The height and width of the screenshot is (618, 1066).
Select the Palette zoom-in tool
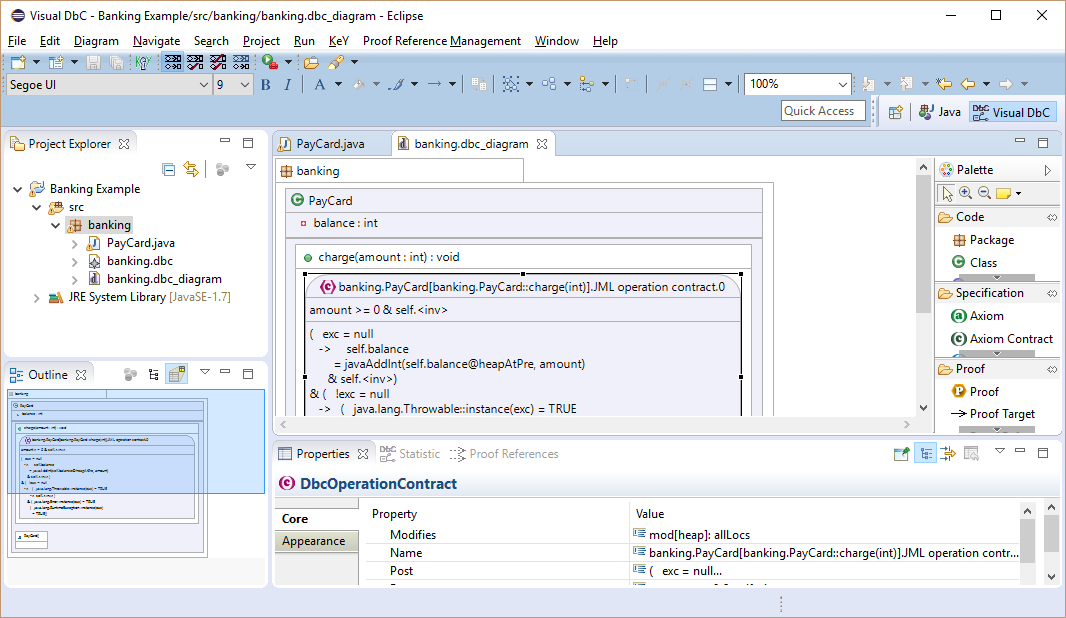tap(965, 193)
